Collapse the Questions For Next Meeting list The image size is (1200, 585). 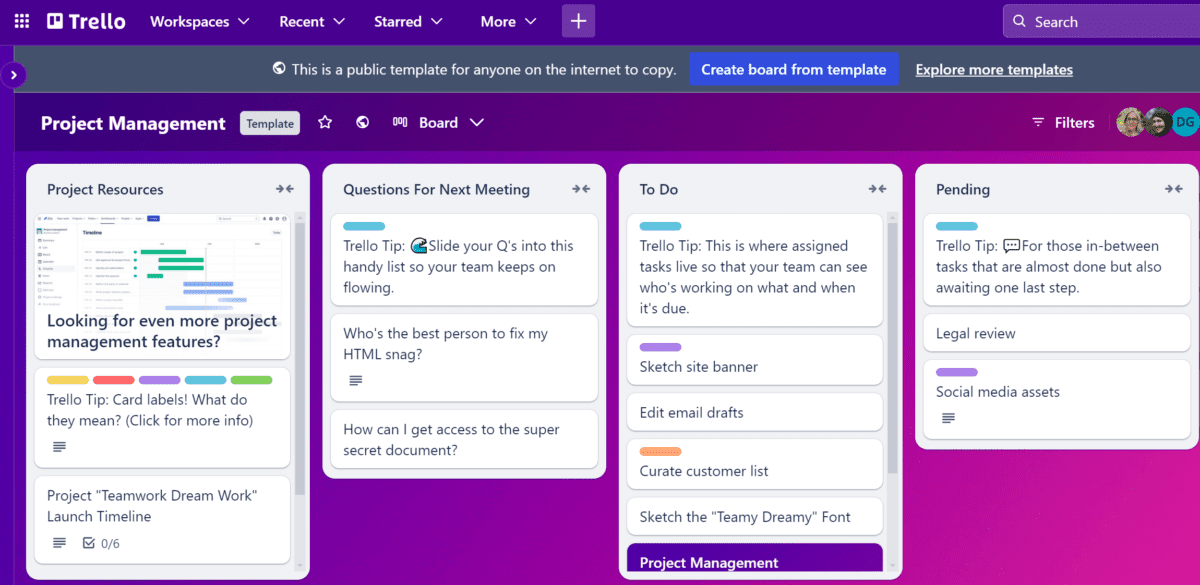pyautogui.click(x=581, y=189)
